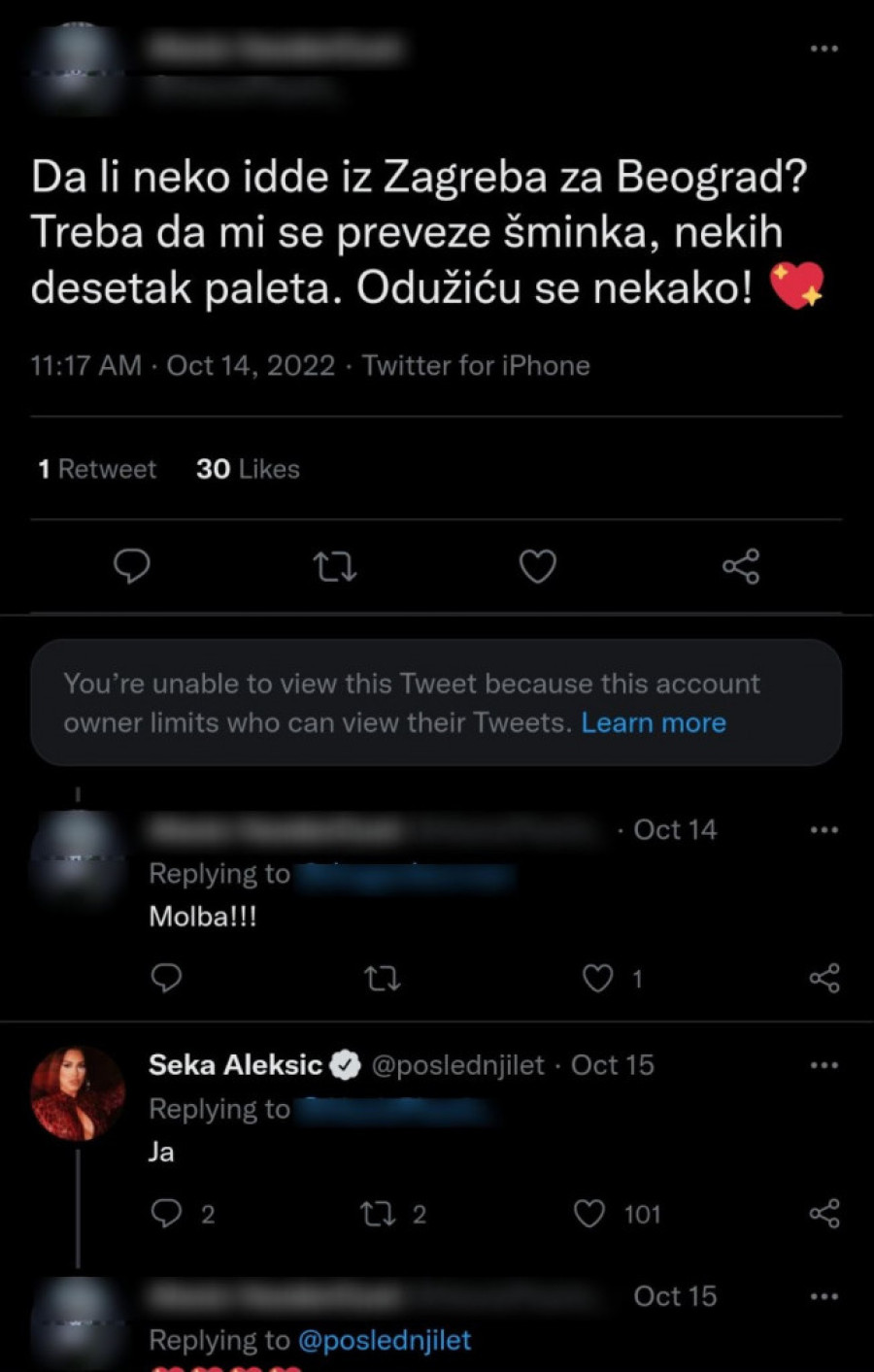Open more options for the main tweet
The image size is (874, 1372).
click(824, 48)
